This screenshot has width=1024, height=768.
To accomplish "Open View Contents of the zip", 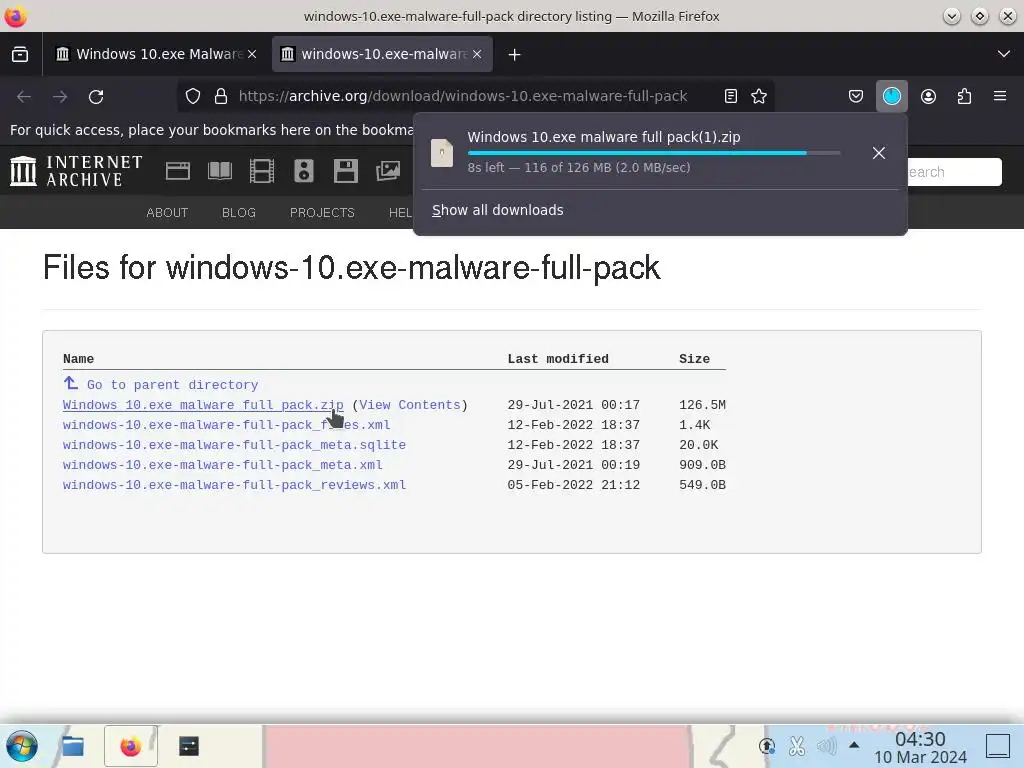I will [x=410, y=405].
